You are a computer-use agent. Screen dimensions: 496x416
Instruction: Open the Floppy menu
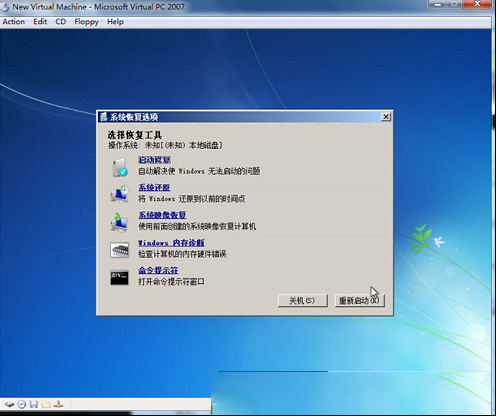pos(86,22)
